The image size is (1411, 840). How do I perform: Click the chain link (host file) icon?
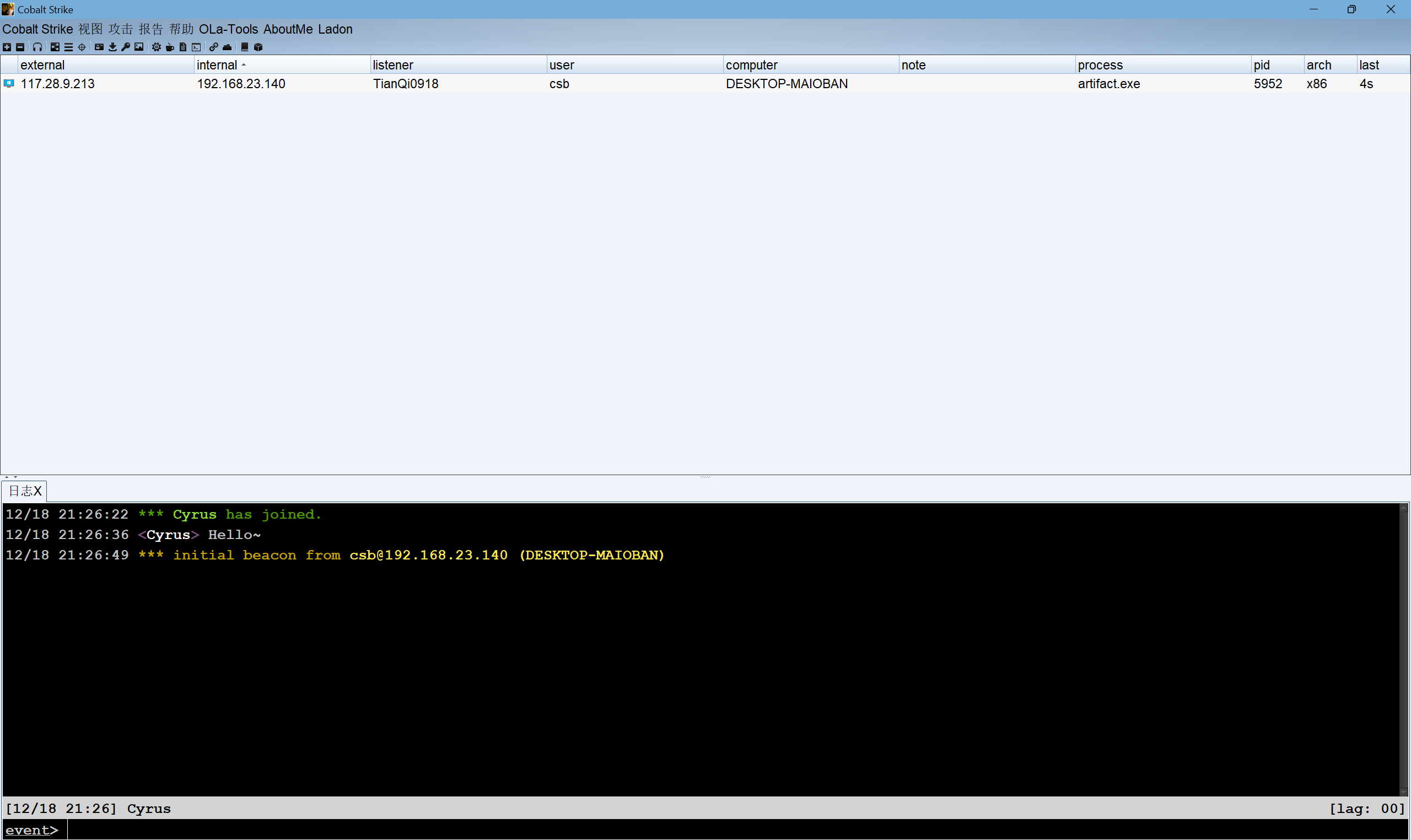(x=213, y=47)
